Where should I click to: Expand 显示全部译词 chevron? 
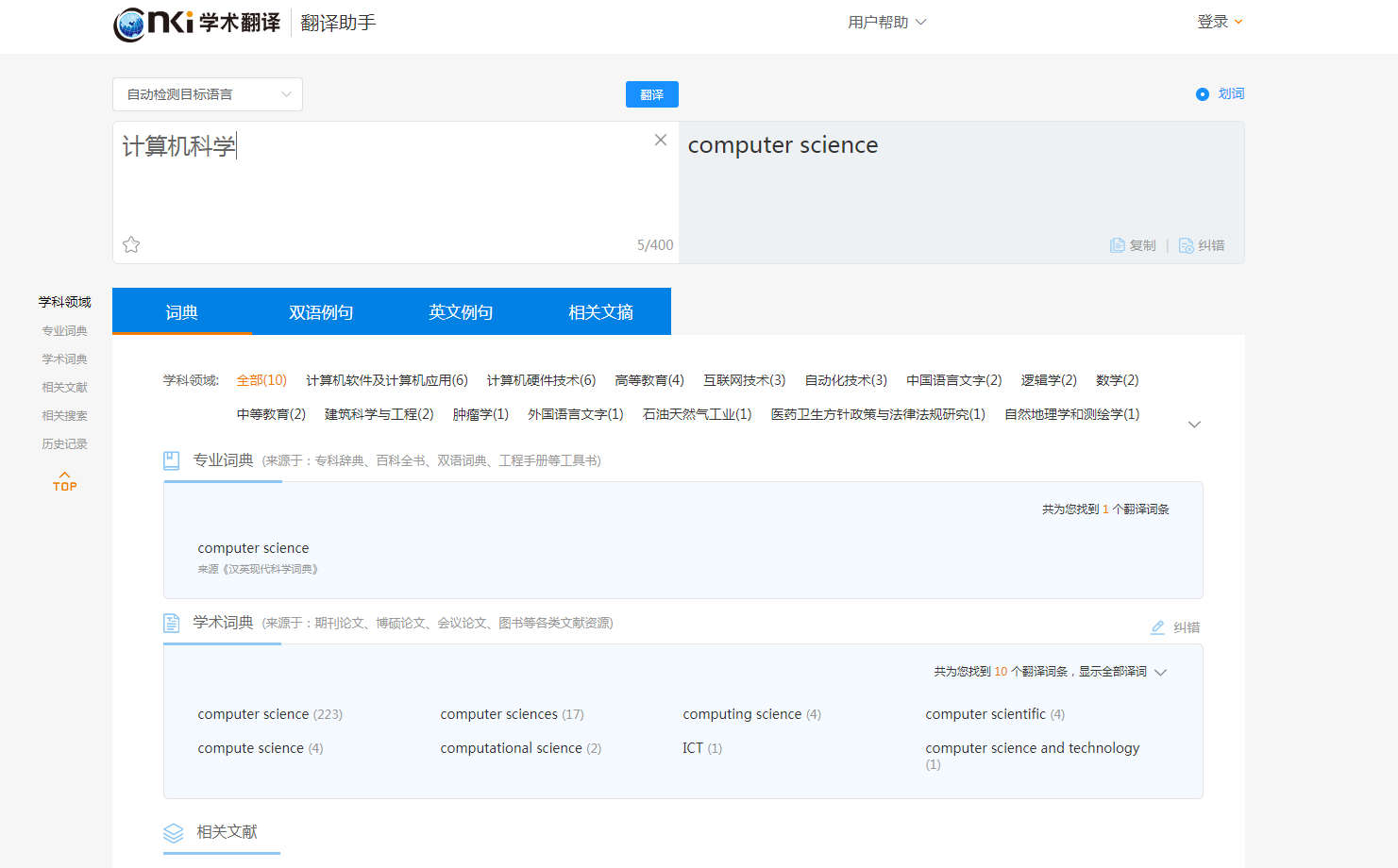pos(1161,673)
